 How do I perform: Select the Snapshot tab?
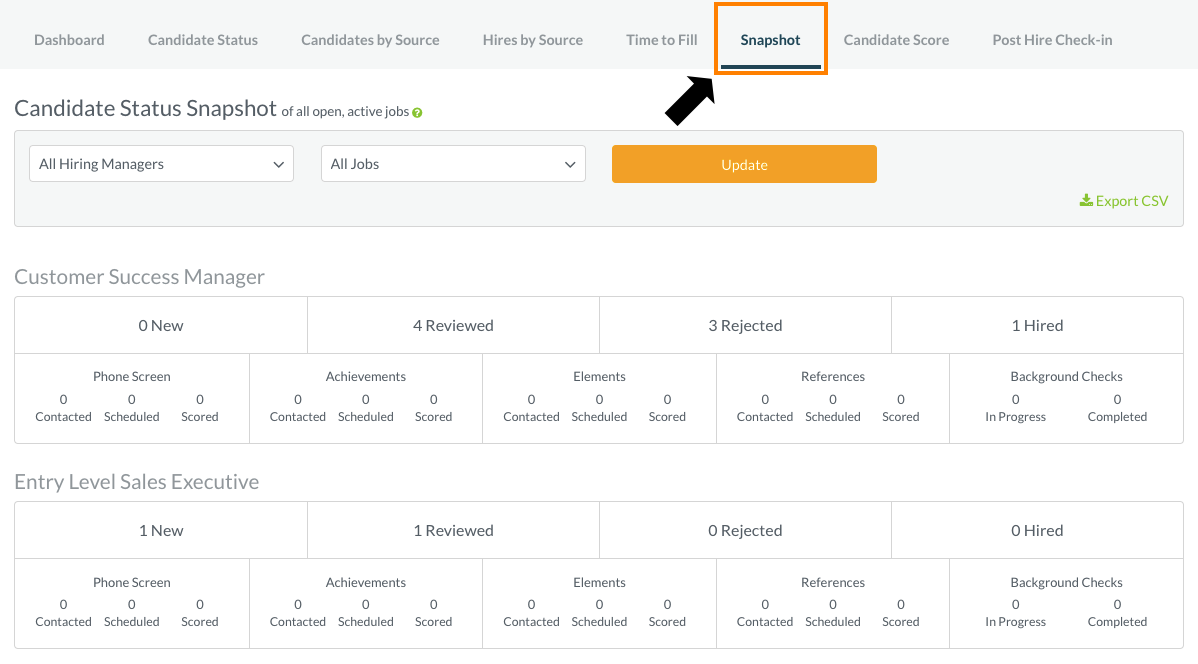(770, 40)
